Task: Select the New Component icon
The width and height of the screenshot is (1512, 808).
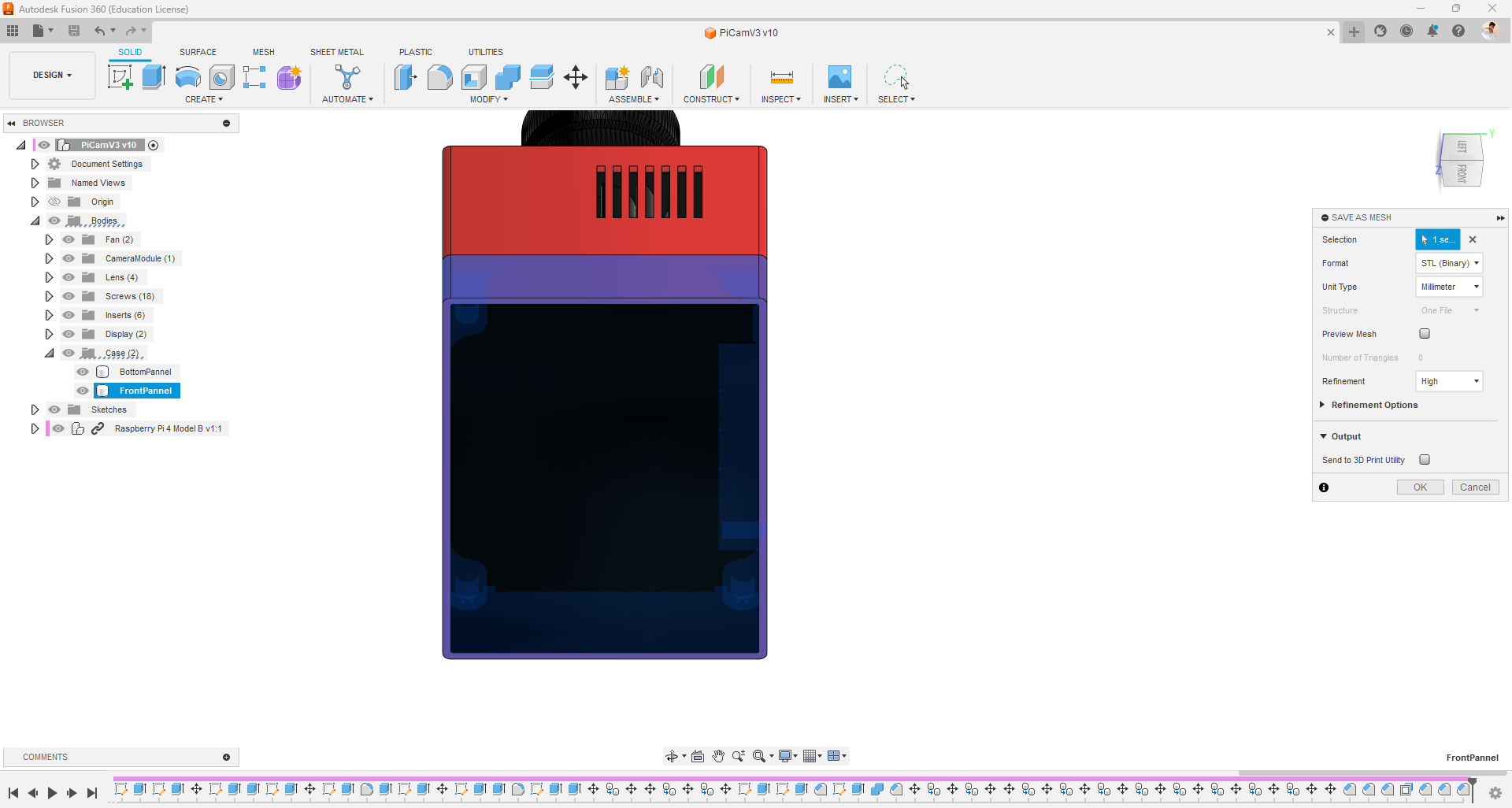Action: (x=617, y=77)
